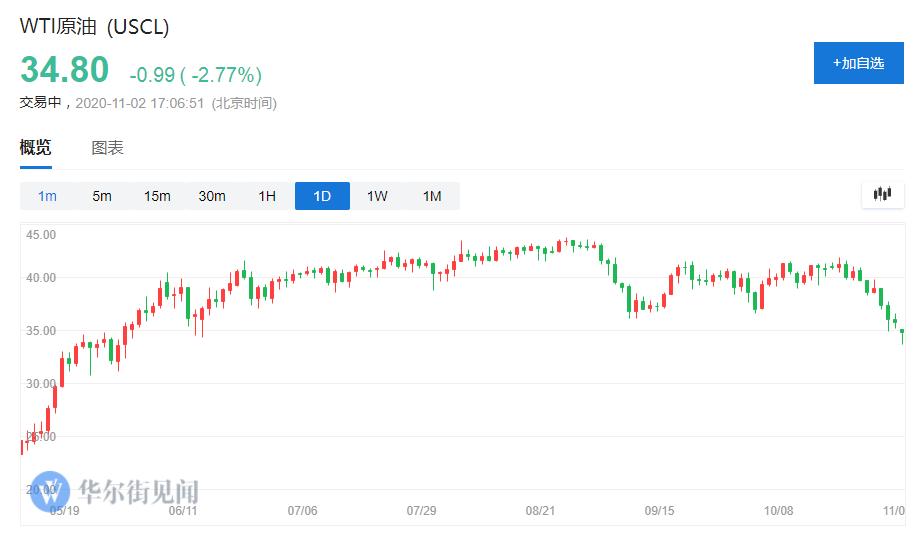Select the 1m timeframe
Screen dimensions: 923x537
tap(47, 196)
